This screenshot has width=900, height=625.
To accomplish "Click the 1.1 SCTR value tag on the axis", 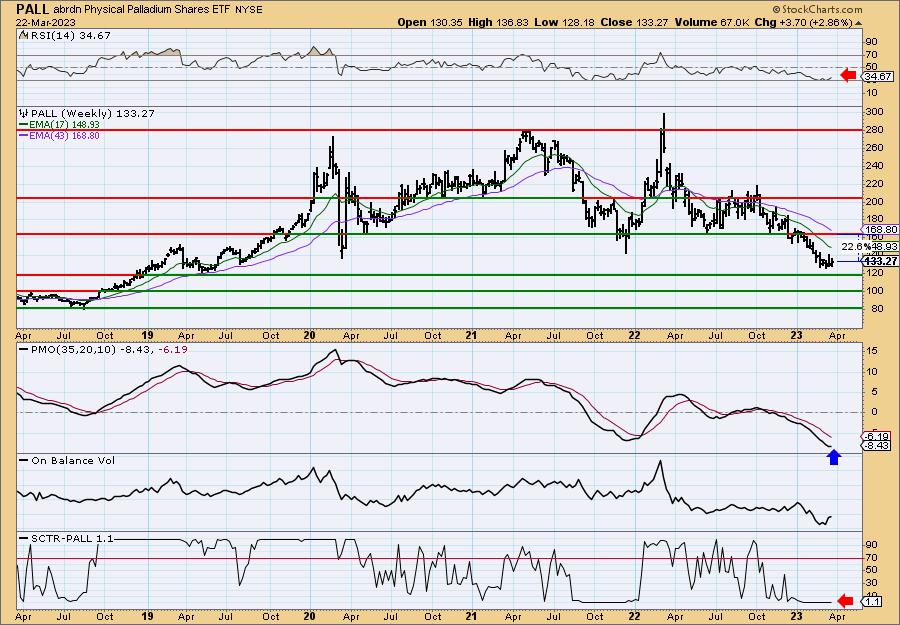I will pyautogui.click(x=873, y=601).
